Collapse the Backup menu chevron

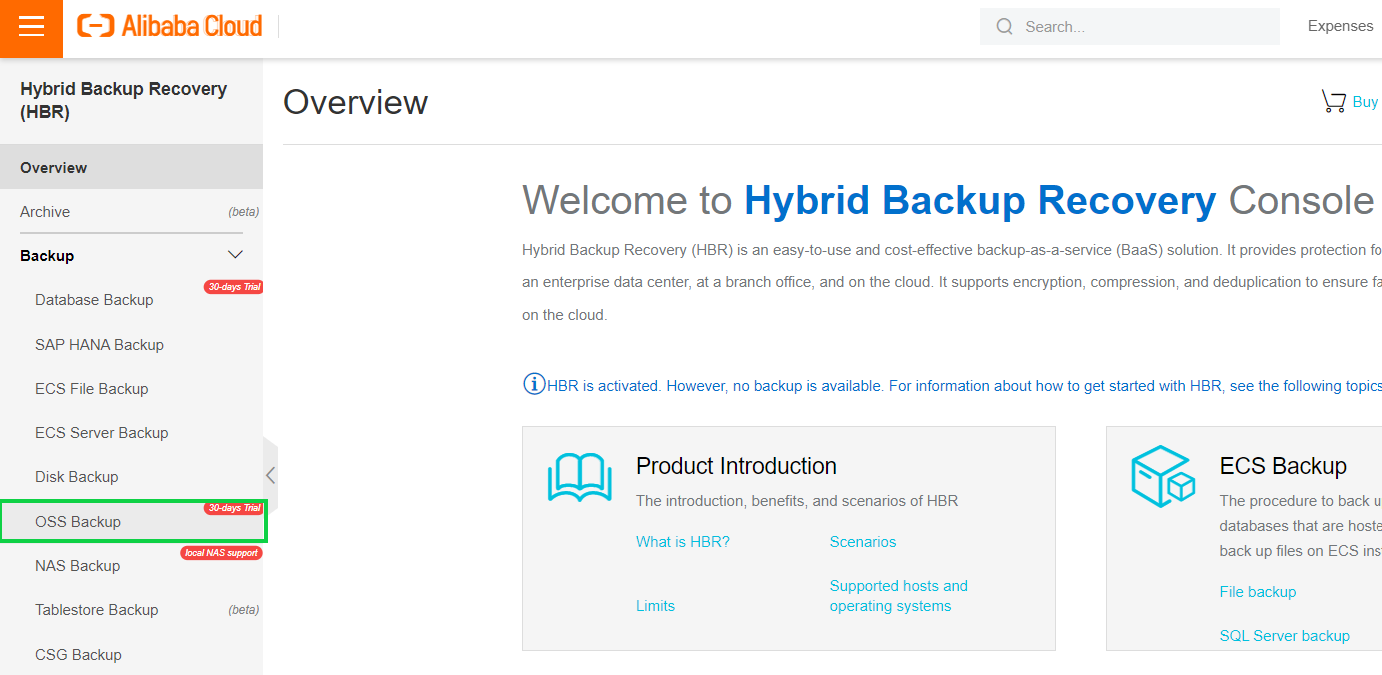coord(236,255)
